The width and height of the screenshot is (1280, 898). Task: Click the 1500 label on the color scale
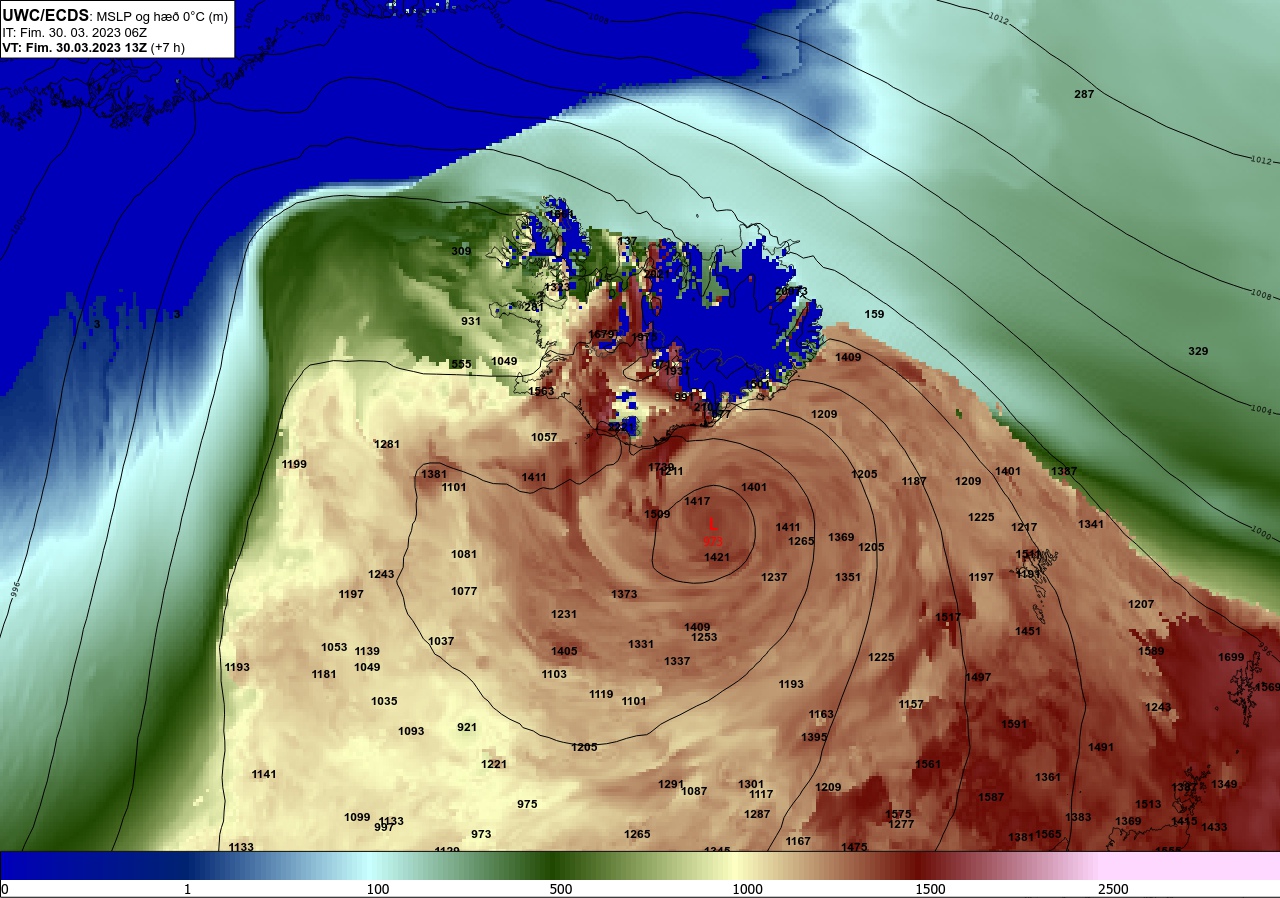pyautogui.click(x=930, y=889)
